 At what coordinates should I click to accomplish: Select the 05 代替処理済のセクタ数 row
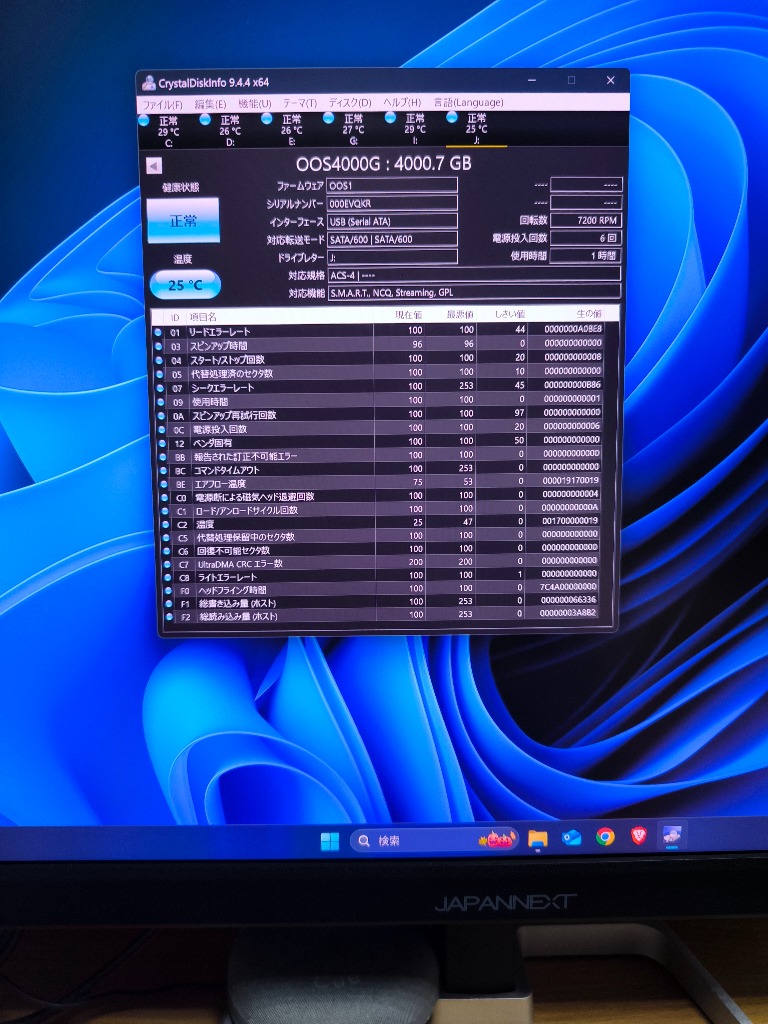pyautogui.click(x=379, y=373)
